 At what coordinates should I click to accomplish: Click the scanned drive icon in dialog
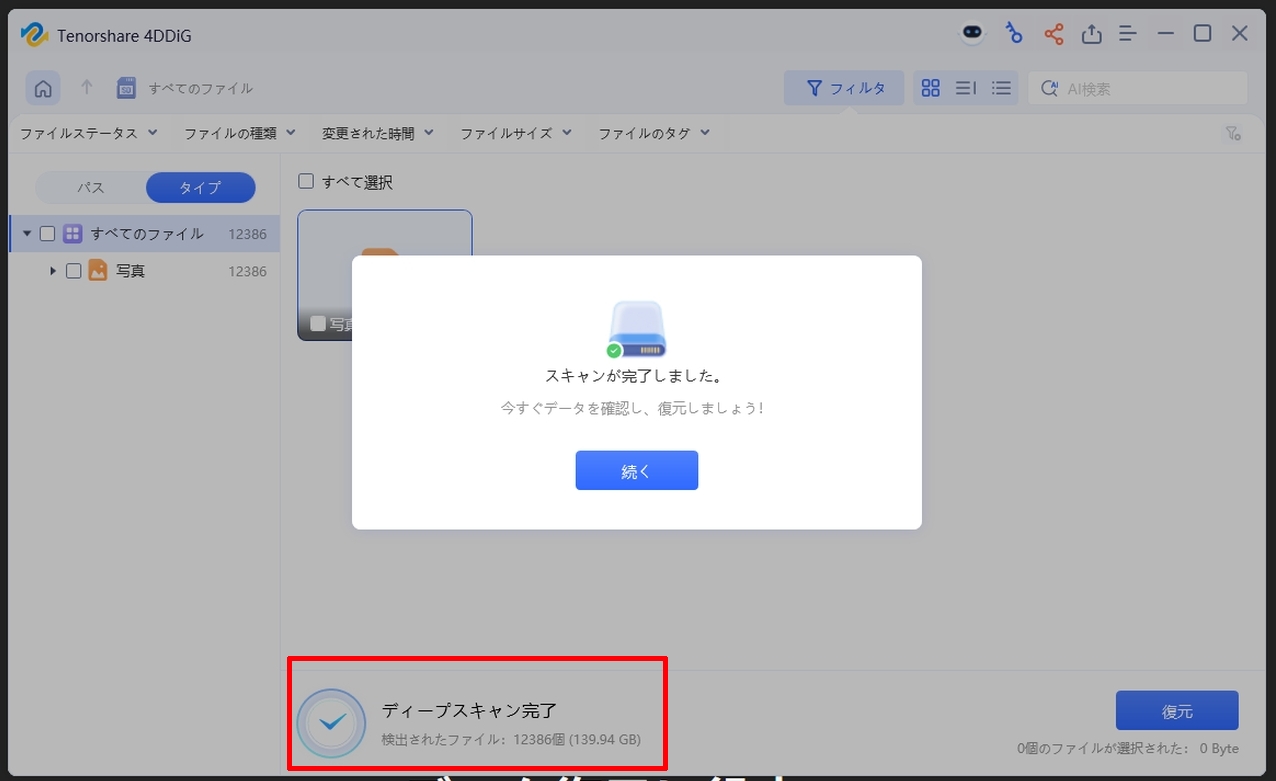(x=636, y=329)
